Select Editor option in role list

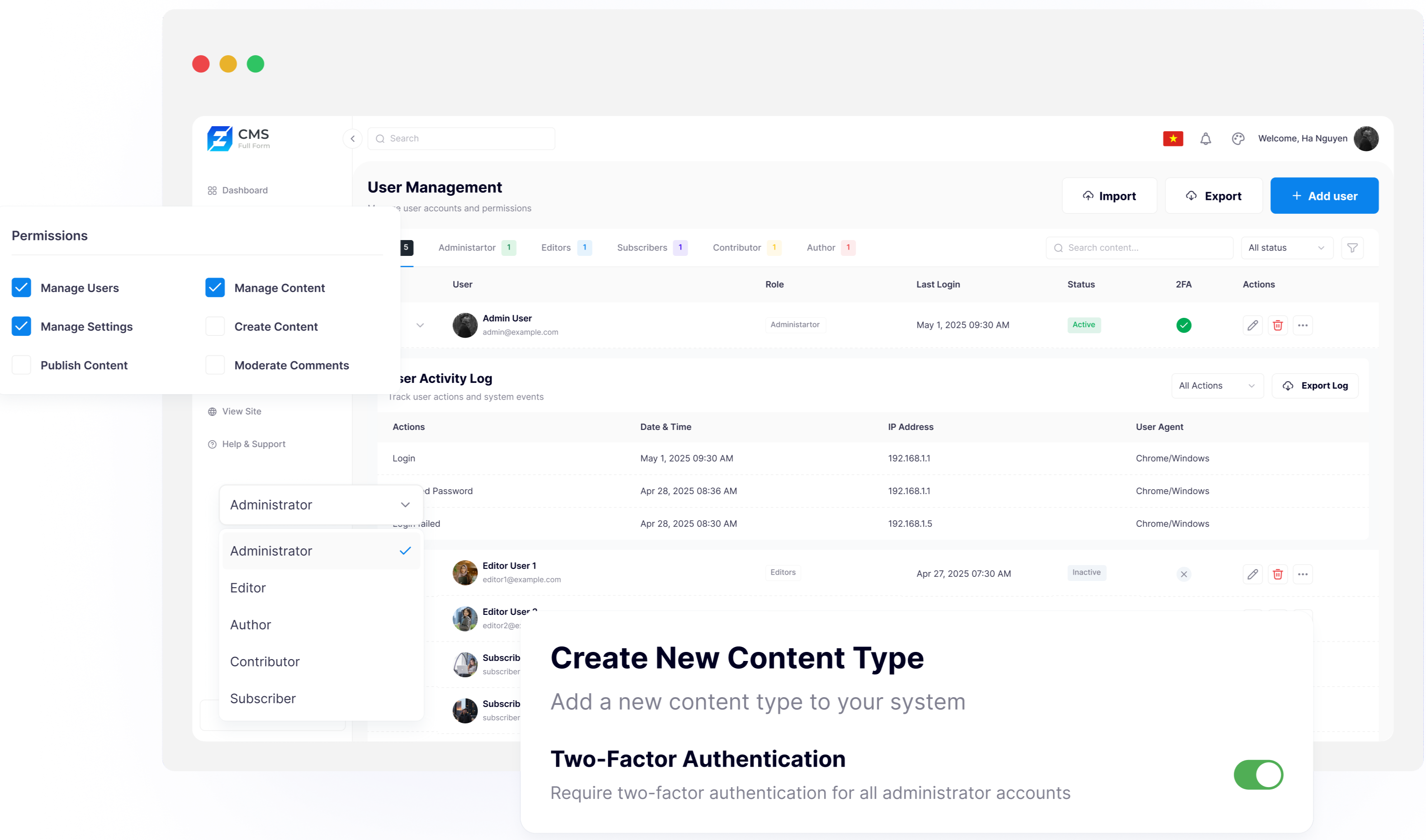(321, 588)
